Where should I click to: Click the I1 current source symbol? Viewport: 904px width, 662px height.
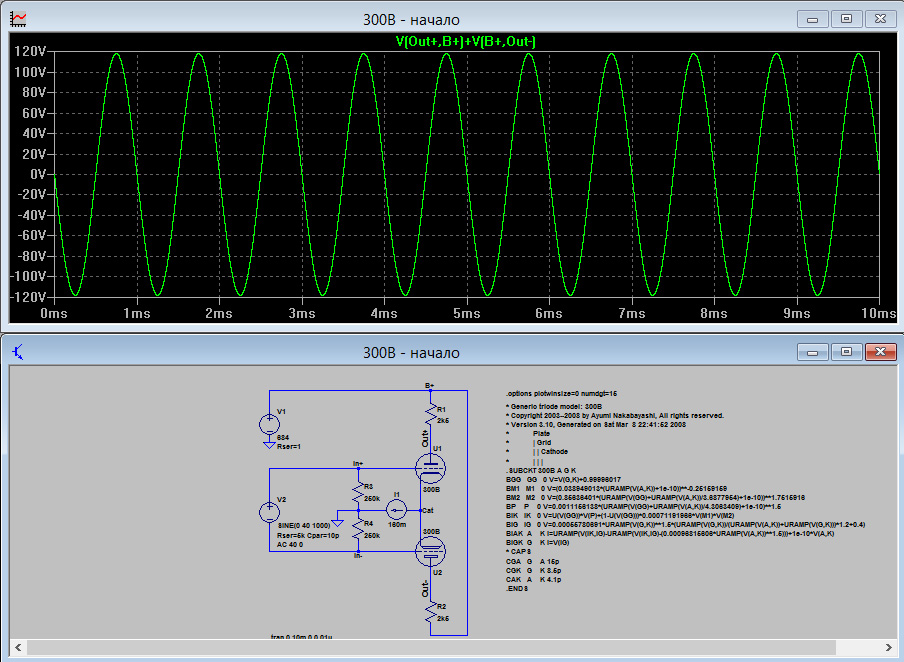(396, 509)
